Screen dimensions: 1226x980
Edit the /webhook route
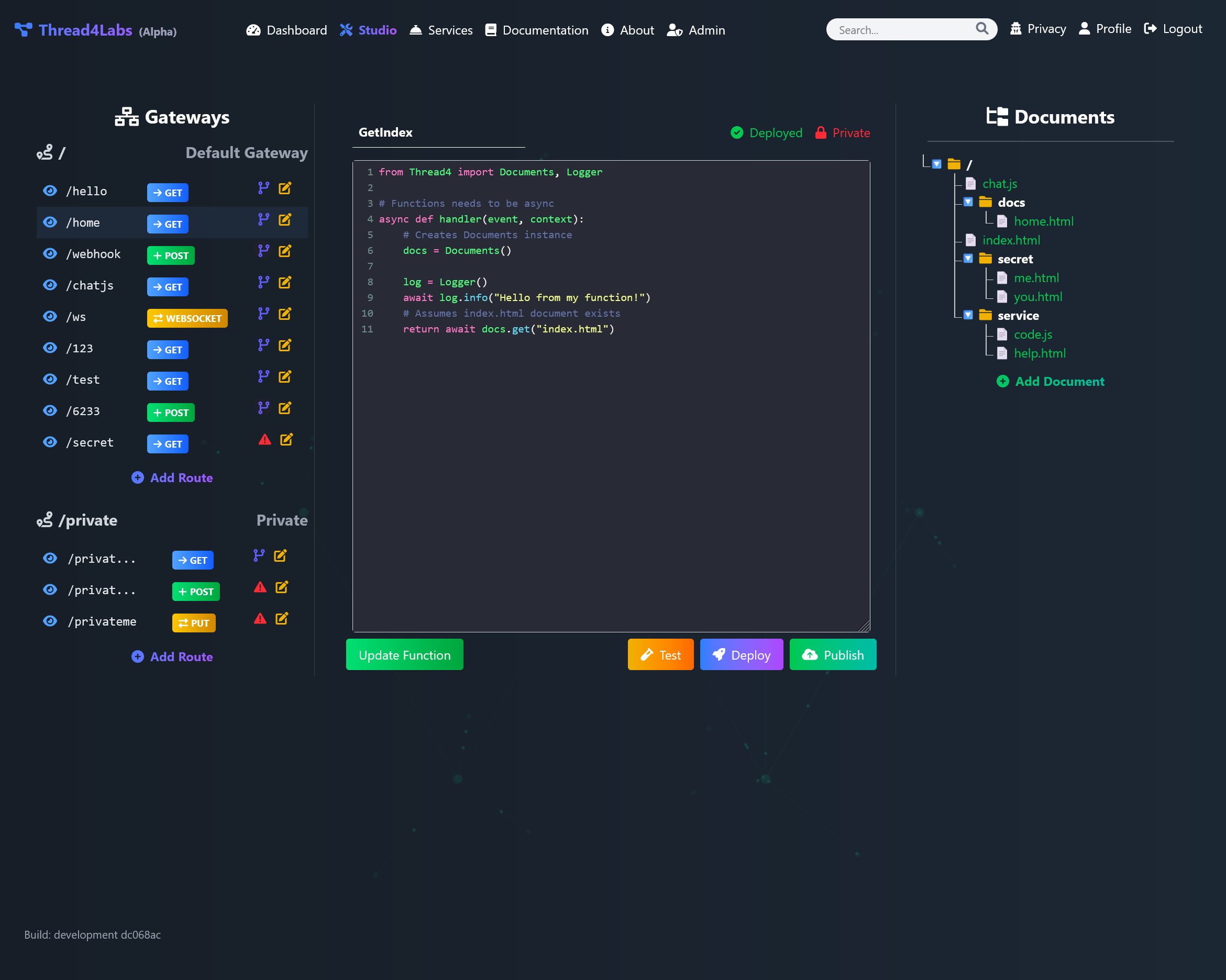click(x=285, y=251)
